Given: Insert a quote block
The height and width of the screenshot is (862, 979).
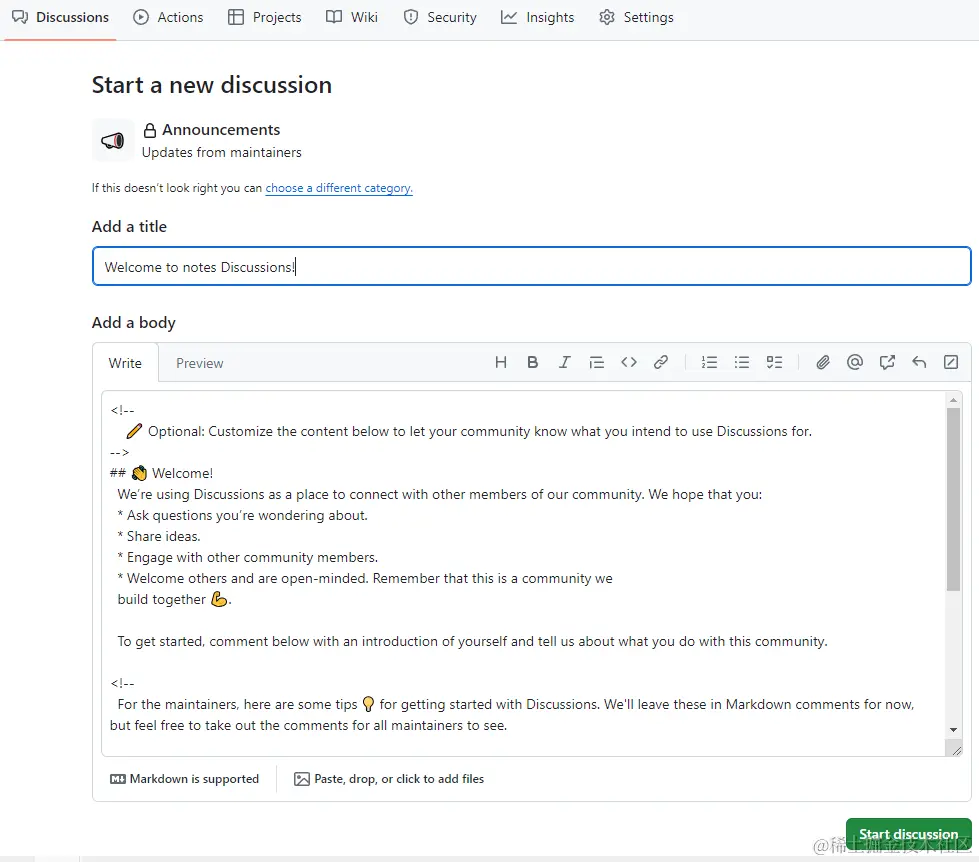Looking at the screenshot, I should click(596, 363).
